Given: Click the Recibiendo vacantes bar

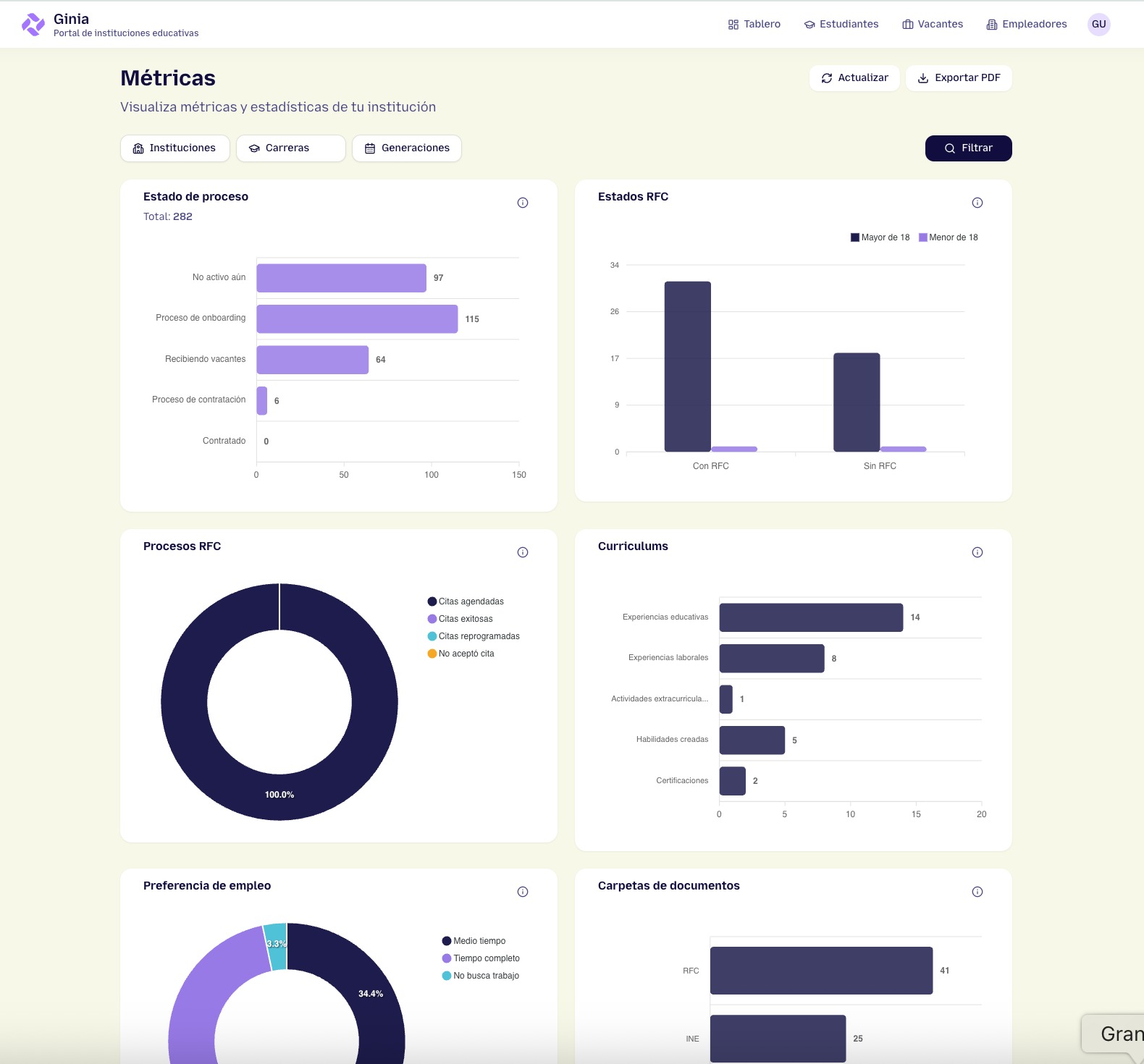Looking at the screenshot, I should (313, 360).
